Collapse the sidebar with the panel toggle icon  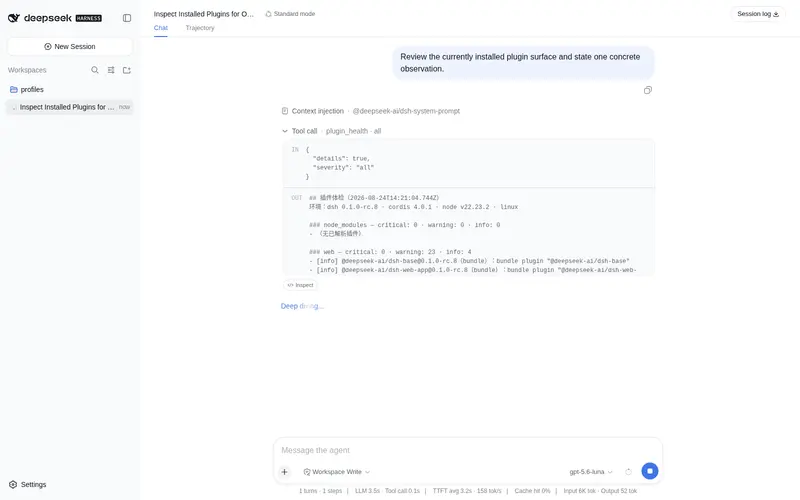pos(127,18)
